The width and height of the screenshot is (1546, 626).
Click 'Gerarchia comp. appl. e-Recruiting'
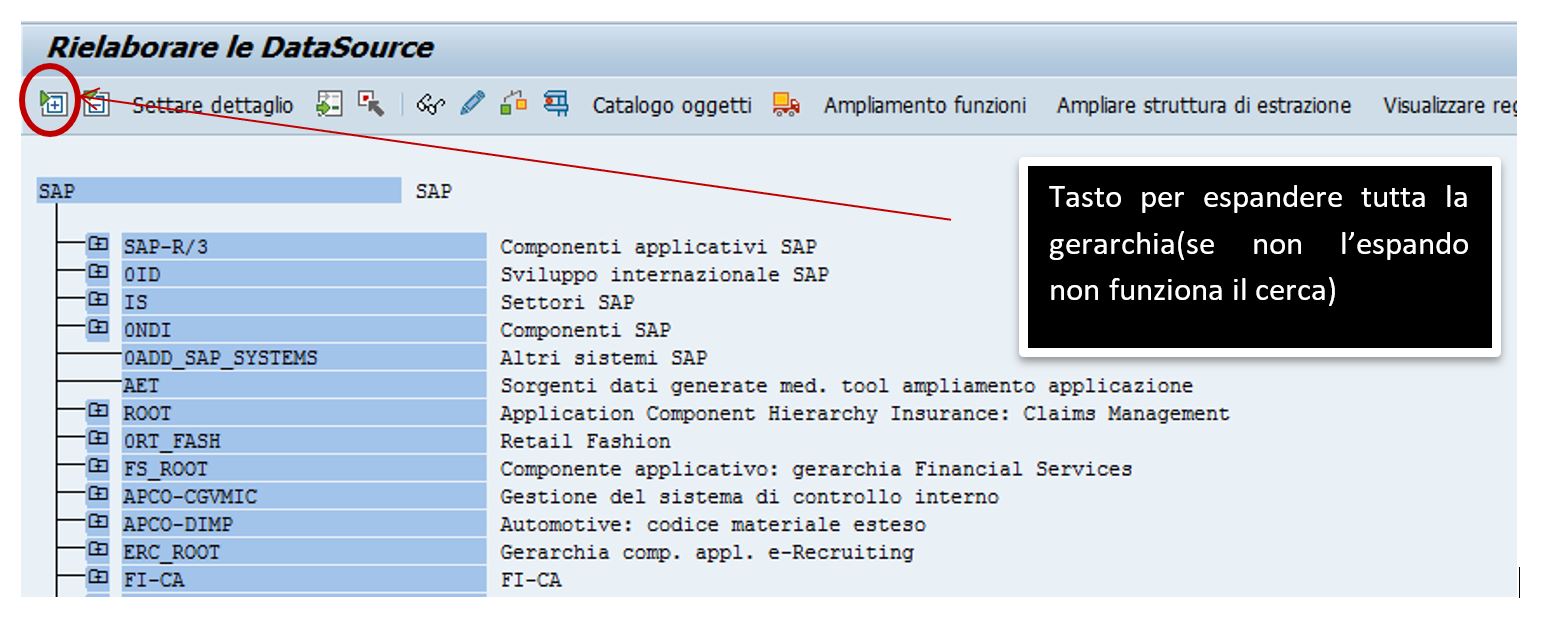[x=707, y=554]
